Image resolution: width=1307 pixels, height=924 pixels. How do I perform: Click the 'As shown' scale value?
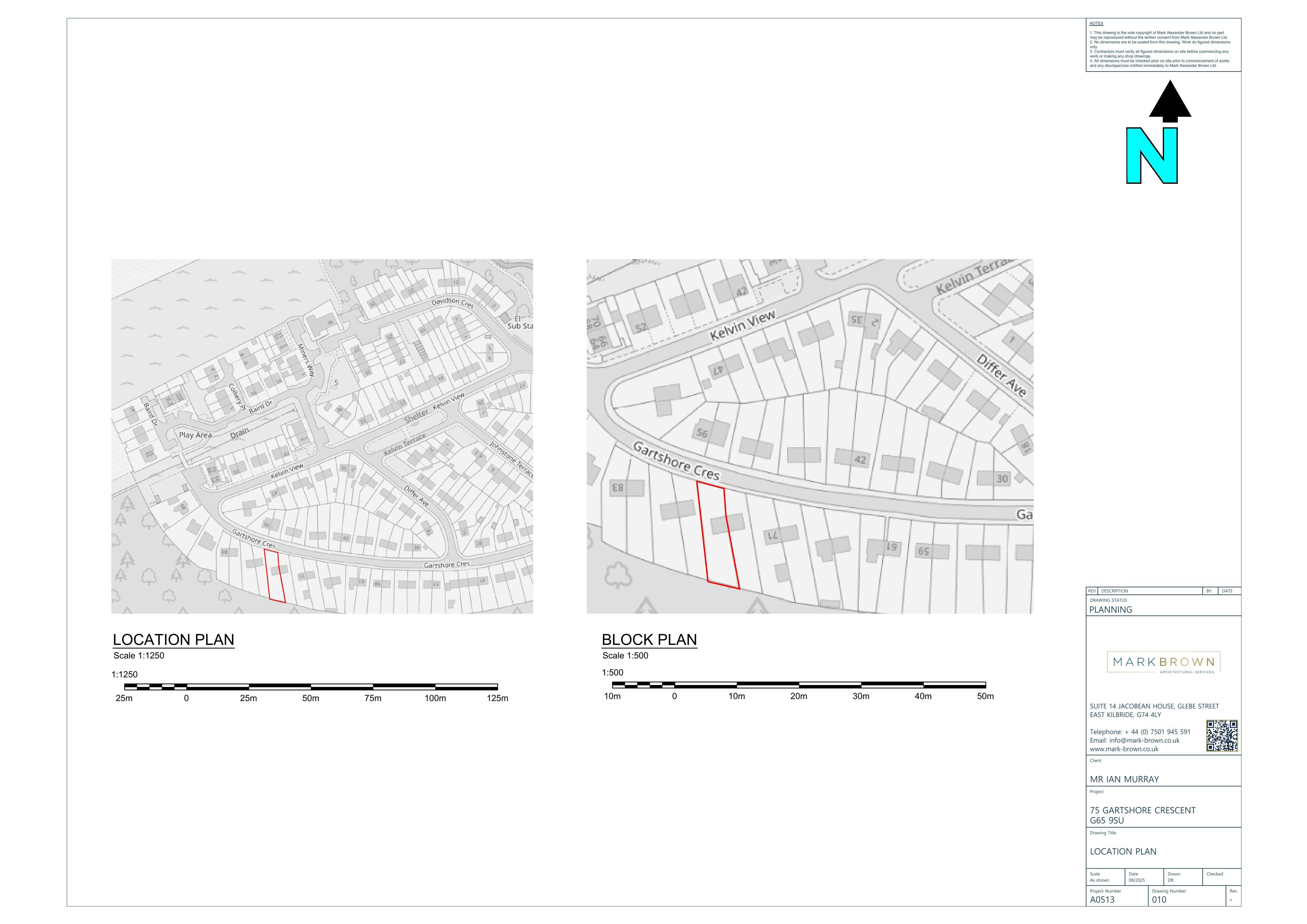1099,880
